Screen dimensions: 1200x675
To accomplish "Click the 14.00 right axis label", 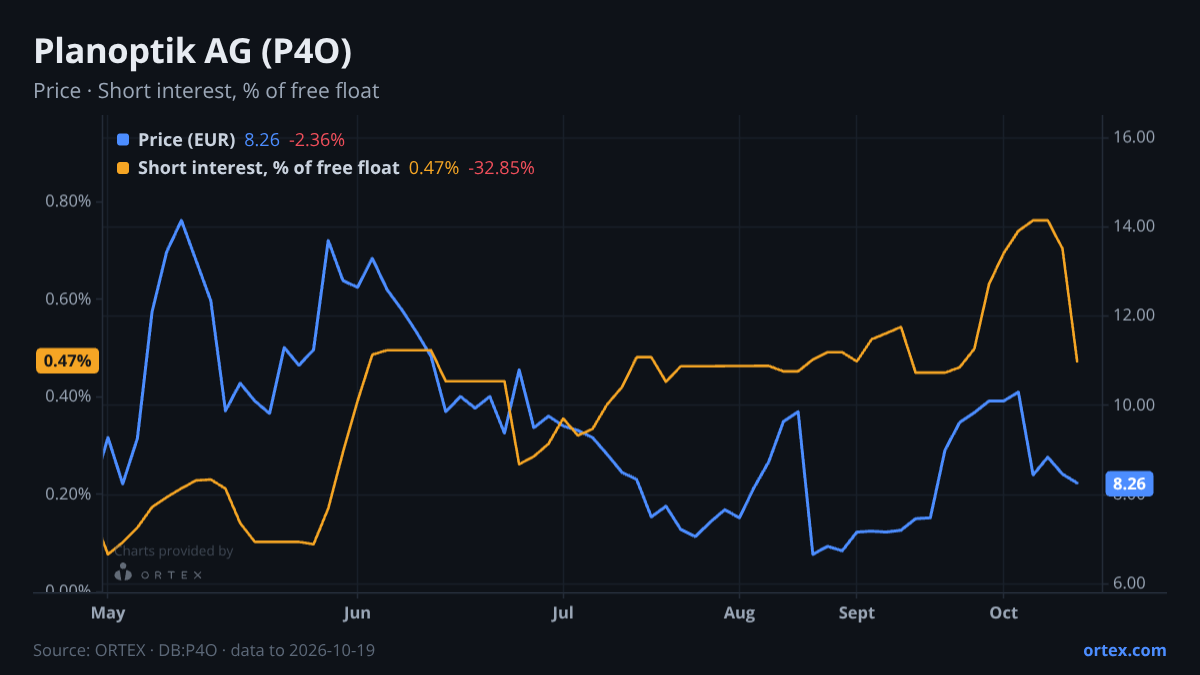I will click(1134, 226).
